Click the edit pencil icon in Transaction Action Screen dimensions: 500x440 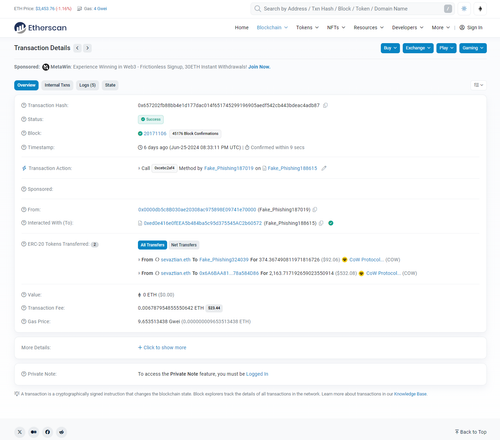(324, 168)
